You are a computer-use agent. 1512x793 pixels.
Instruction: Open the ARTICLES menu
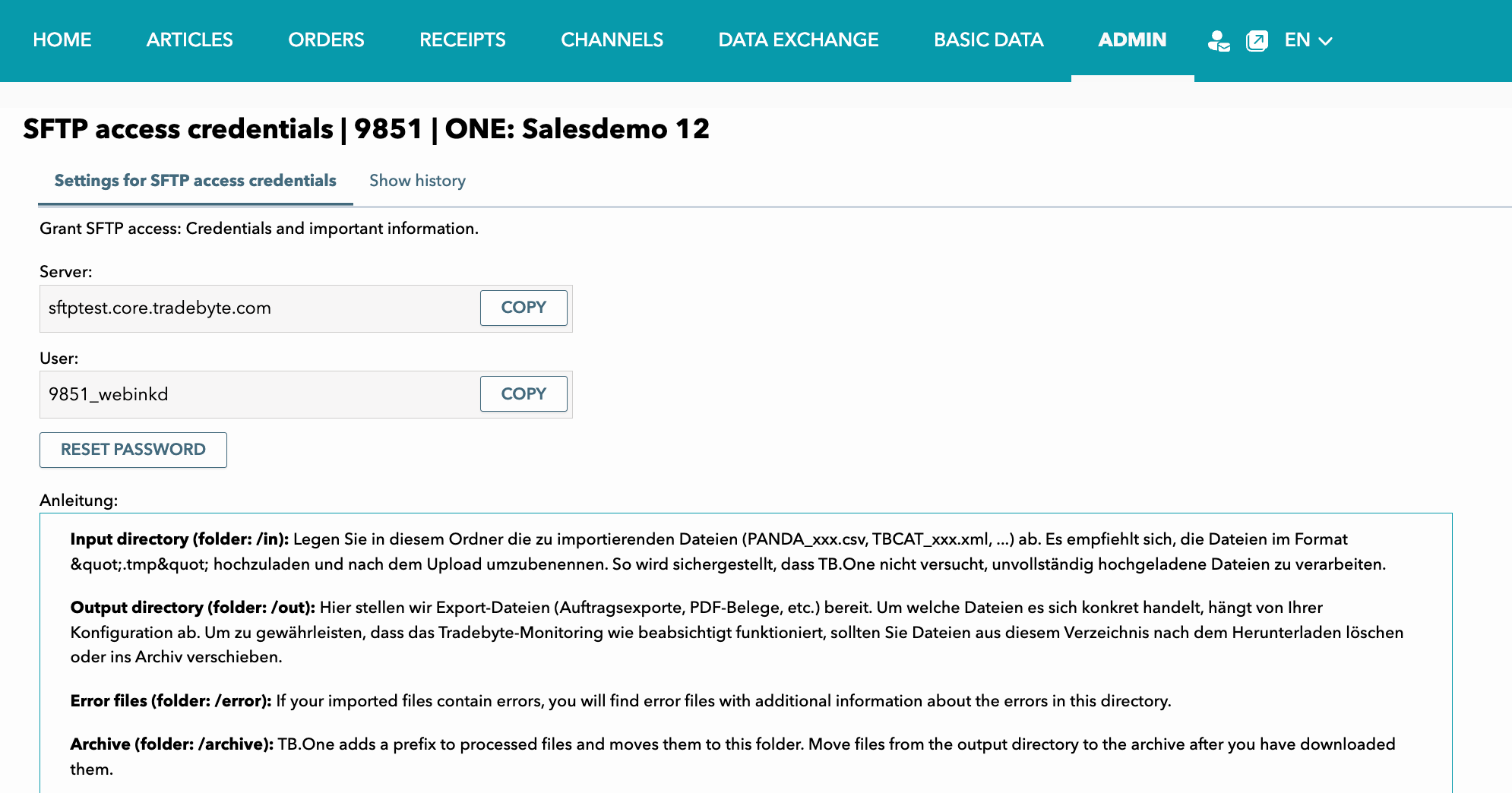point(189,40)
